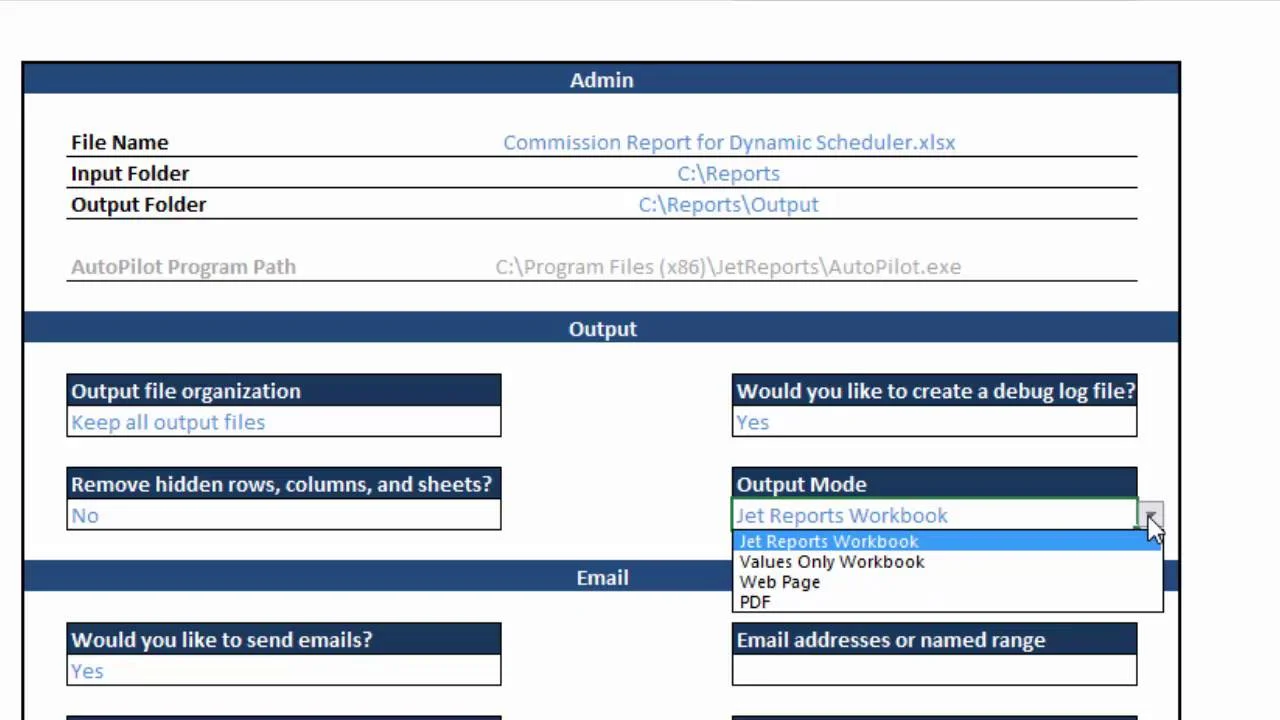Pick PDF from the output list
Viewport: 1280px width, 720px height.
pyautogui.click(x=755, y=602)
